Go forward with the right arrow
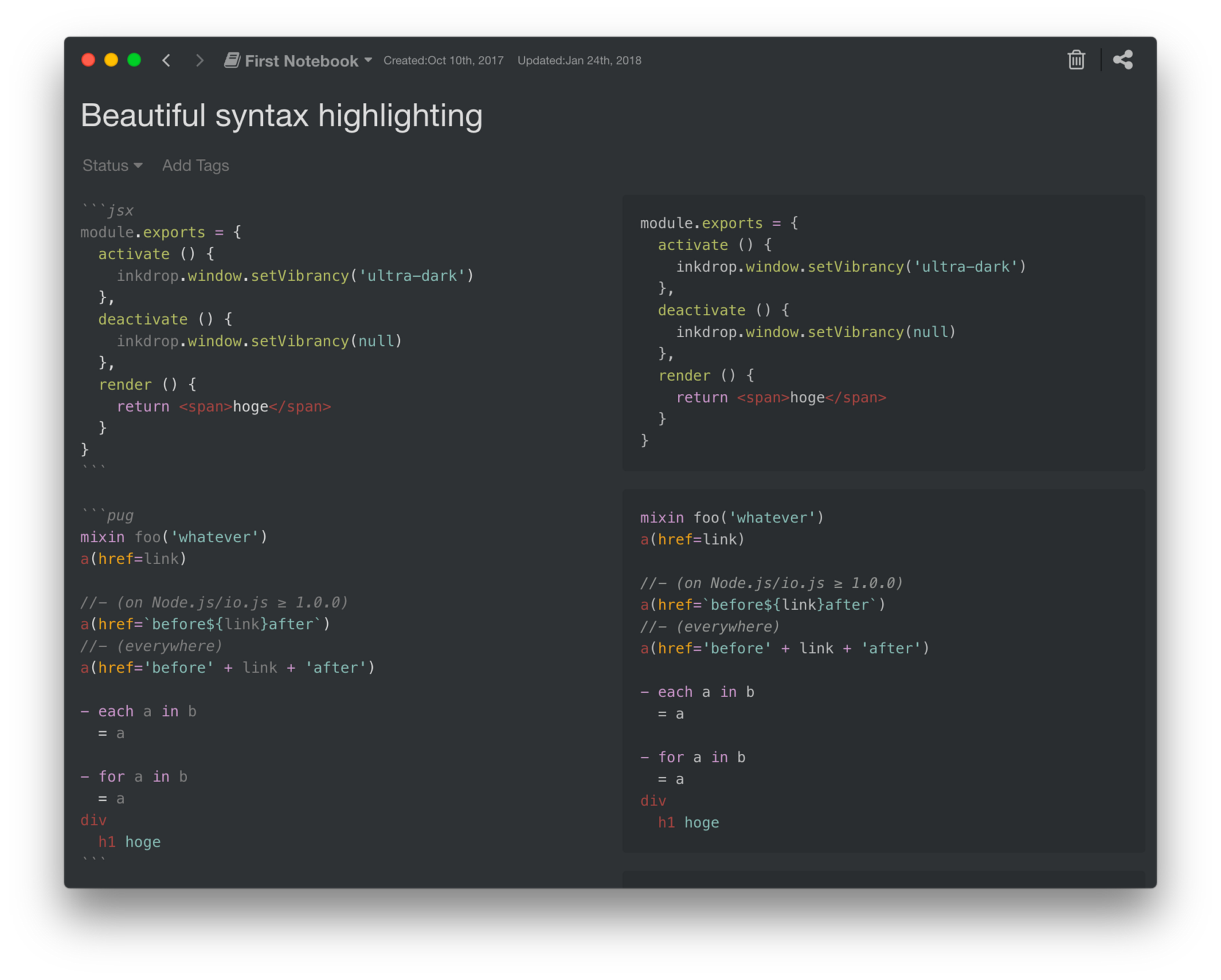The width and height of the screenshot is (1221, 980). click(x=200, y=60)
